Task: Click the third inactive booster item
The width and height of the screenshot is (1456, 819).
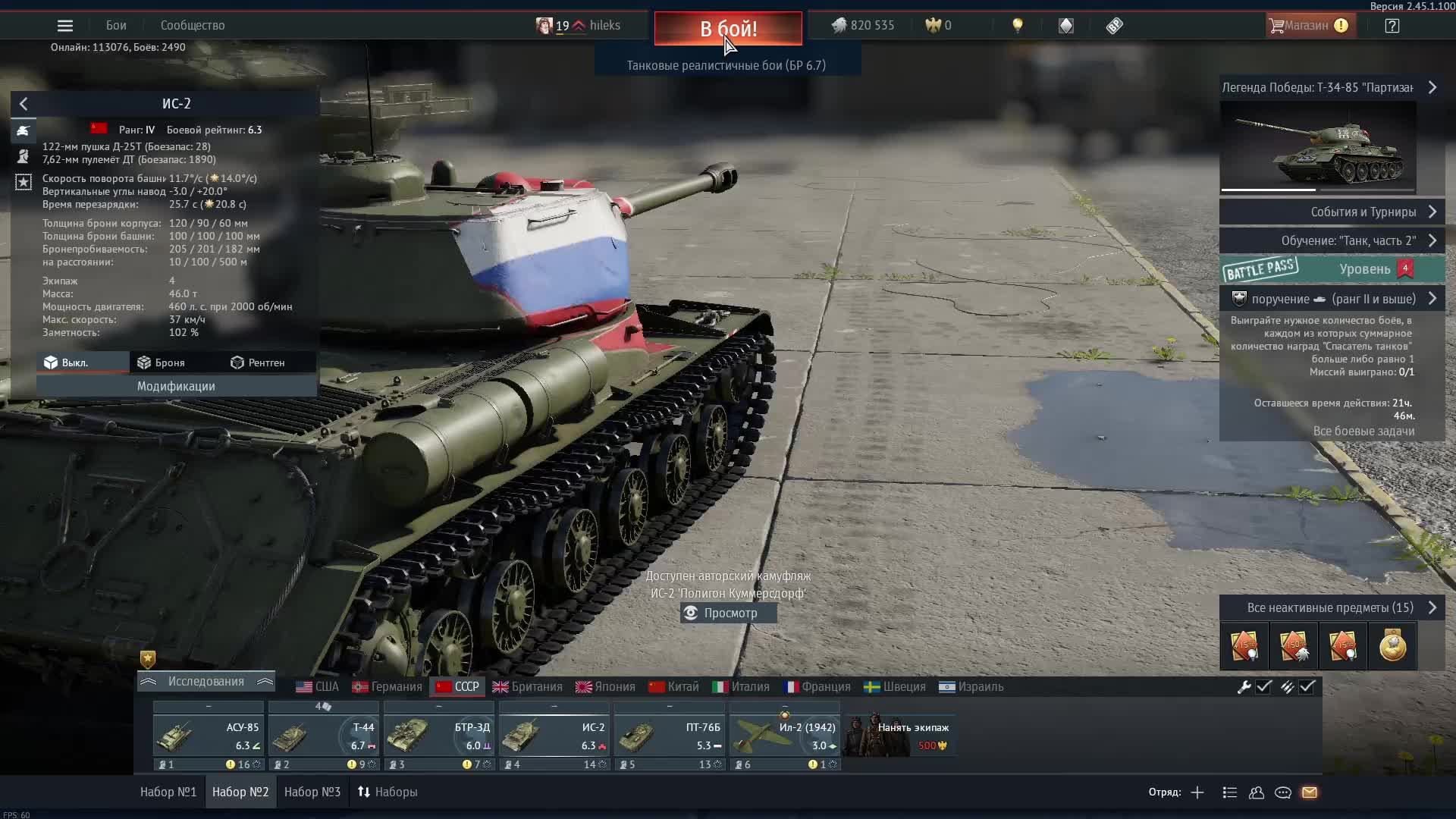Action: pos(1343,646)
